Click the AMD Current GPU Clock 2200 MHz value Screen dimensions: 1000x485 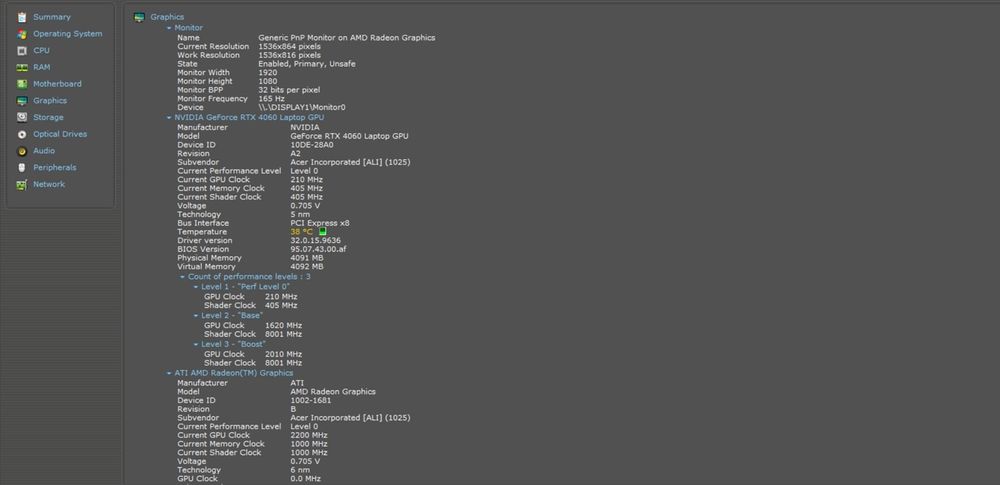click(x=309, y=435)
